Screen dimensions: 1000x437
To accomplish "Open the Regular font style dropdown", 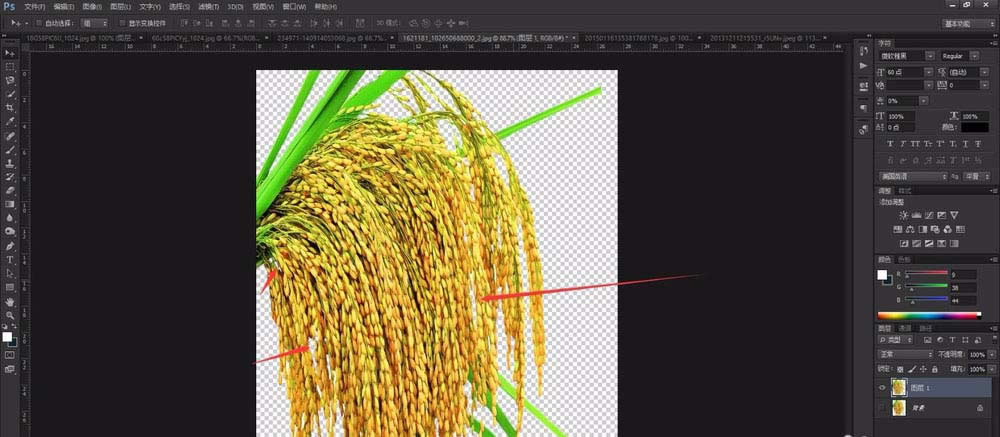I will 965,56.
